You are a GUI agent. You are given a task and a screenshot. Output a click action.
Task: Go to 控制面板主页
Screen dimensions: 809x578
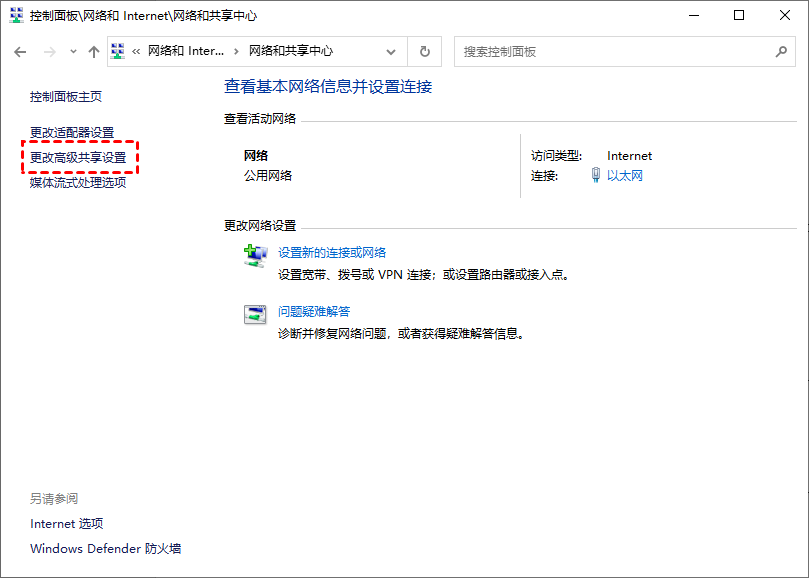[66, 97]
